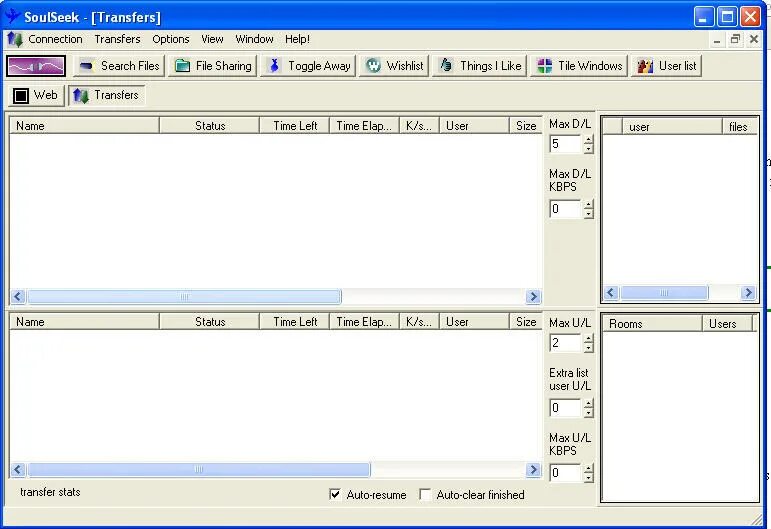
Task: Open the Wishlist window
Action: point(394,66)
